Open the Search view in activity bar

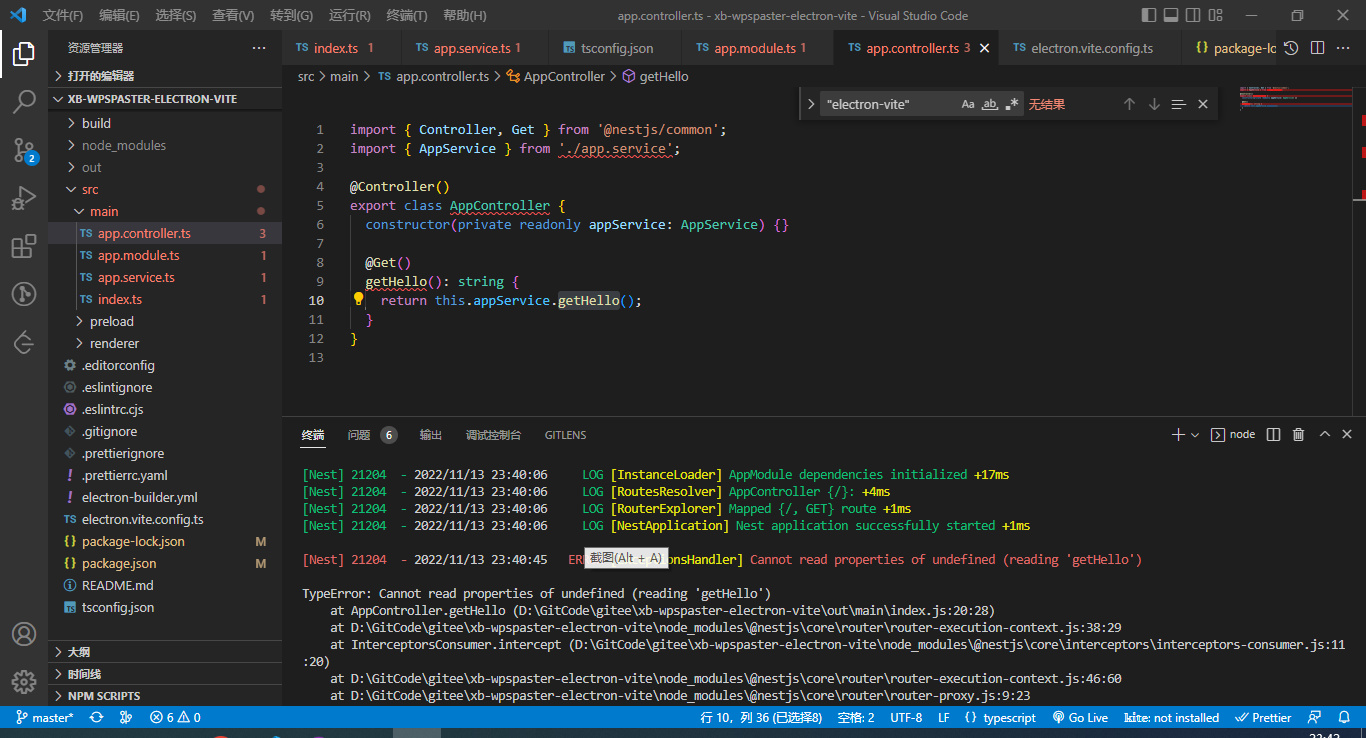coord(24,101)
